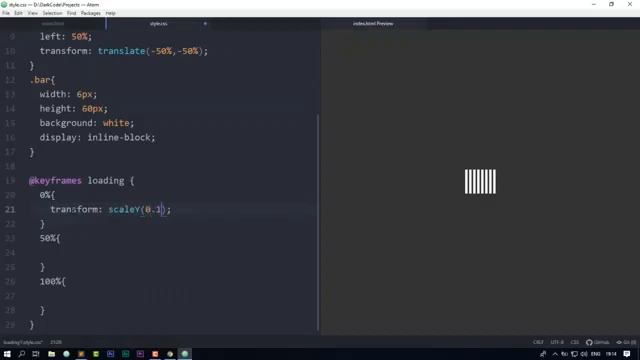640x360 pixels.
Task: Open the Photoshop icon on the taskbar
Action: (111, 354)
